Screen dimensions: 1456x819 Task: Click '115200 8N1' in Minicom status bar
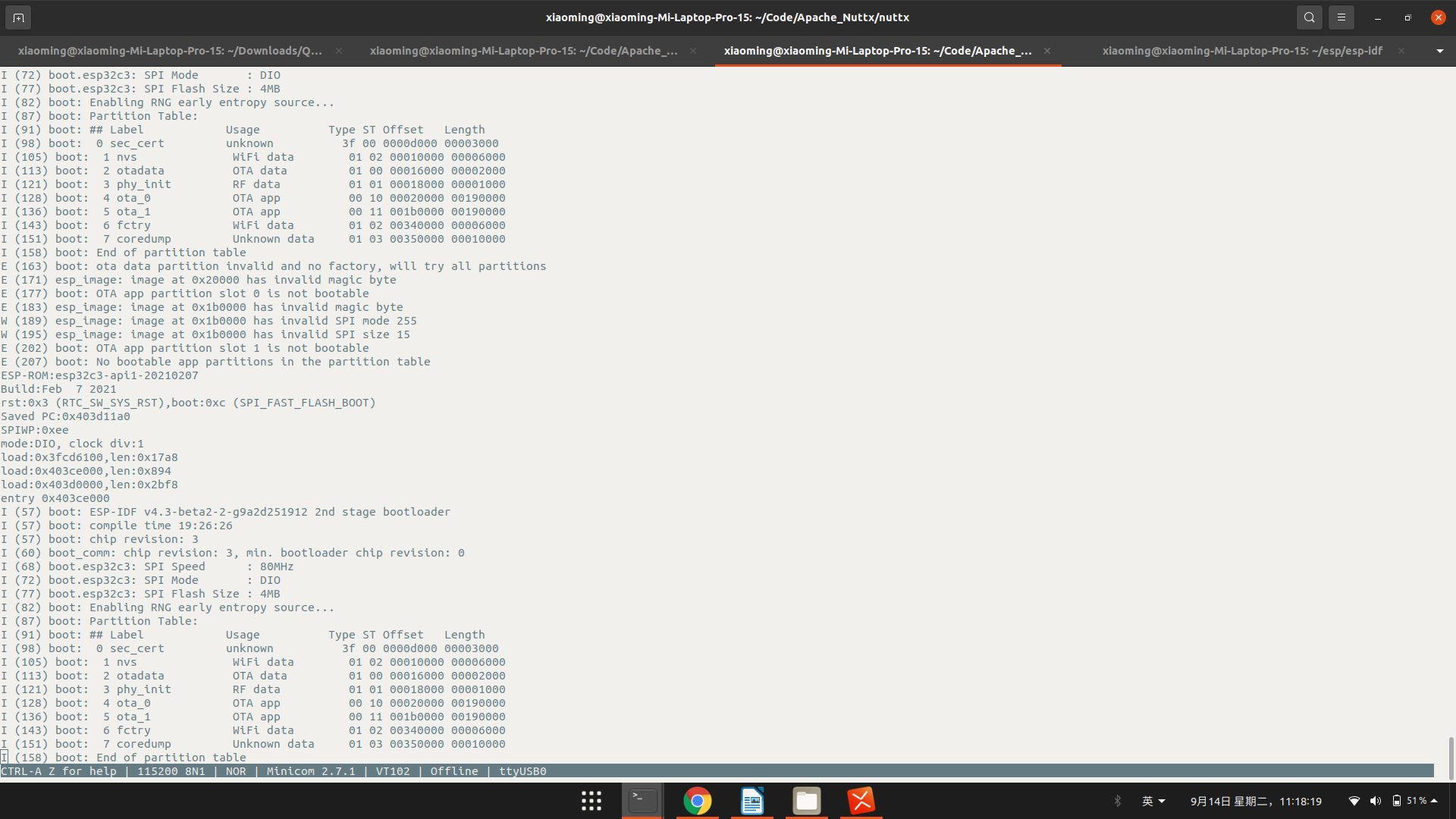pyautogui.click(x=171, y=771)
